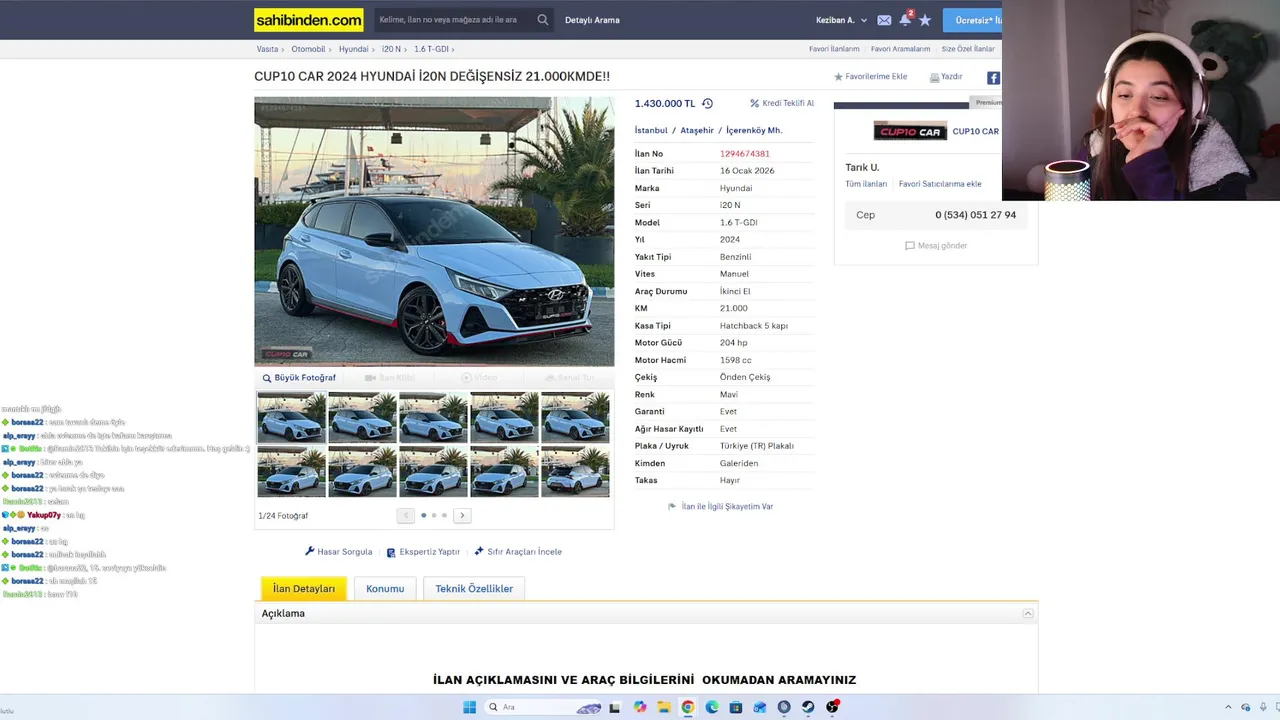Open Task View on taskbar
Image resolution: width=1280 pixels, height=720 pixels.
coord(614,707)
